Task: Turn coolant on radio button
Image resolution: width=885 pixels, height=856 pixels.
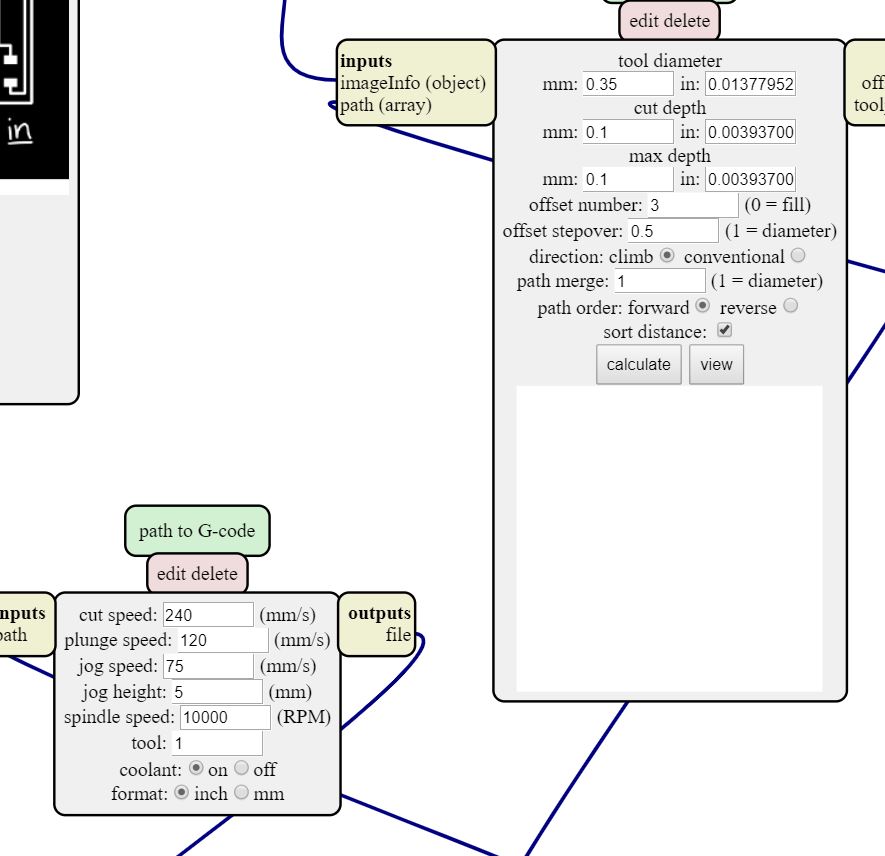Action: point(196,768)
